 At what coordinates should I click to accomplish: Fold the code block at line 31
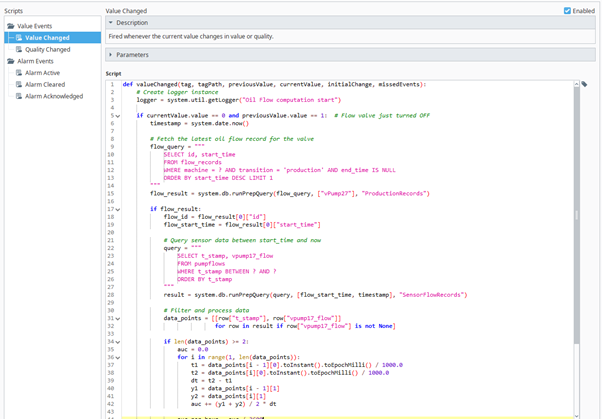coord(118,318)
